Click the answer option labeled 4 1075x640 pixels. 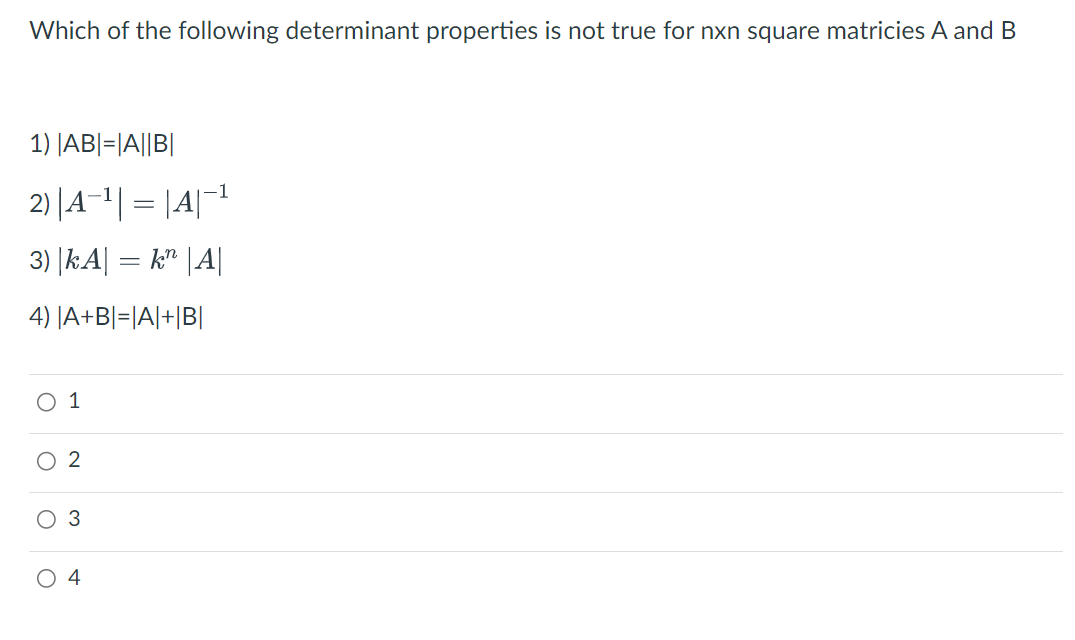click(72, 578)
